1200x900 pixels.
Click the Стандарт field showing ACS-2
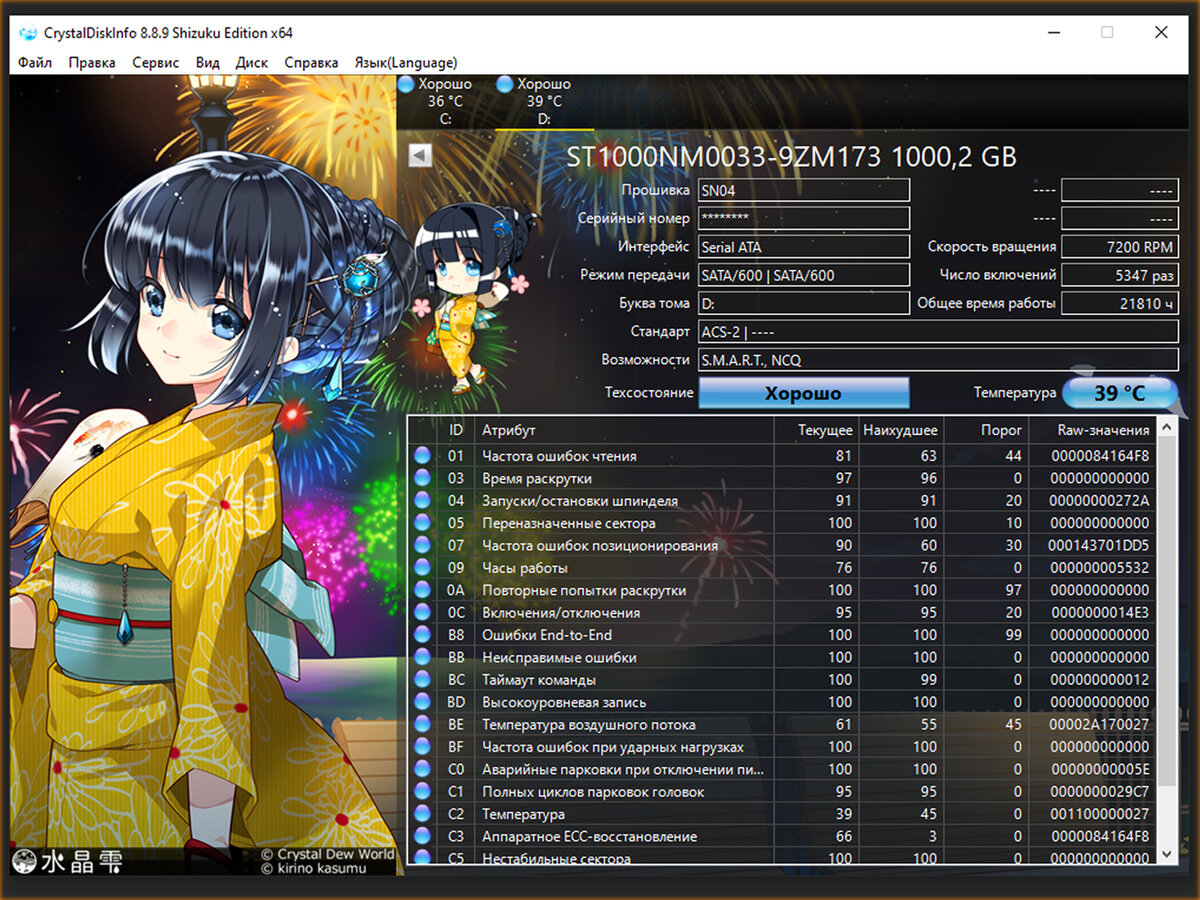coord(938,331)
